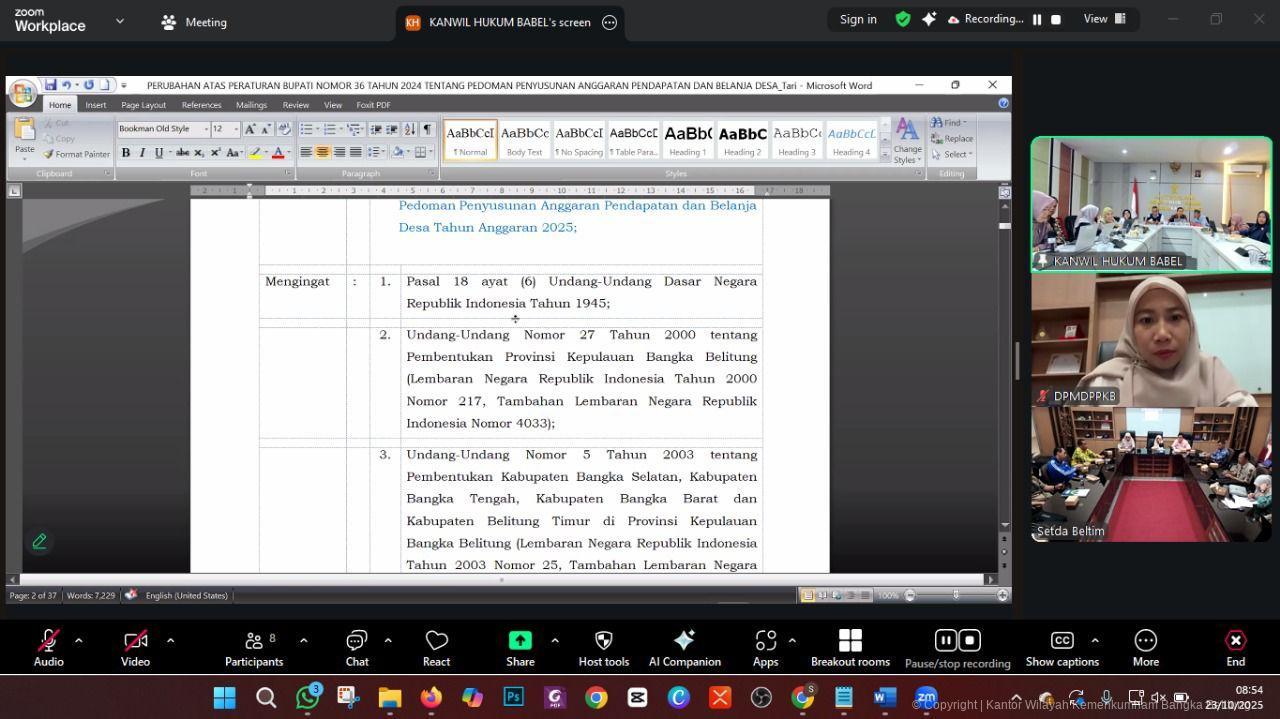
Task: Open the Participants list
Action: point(254,647)
